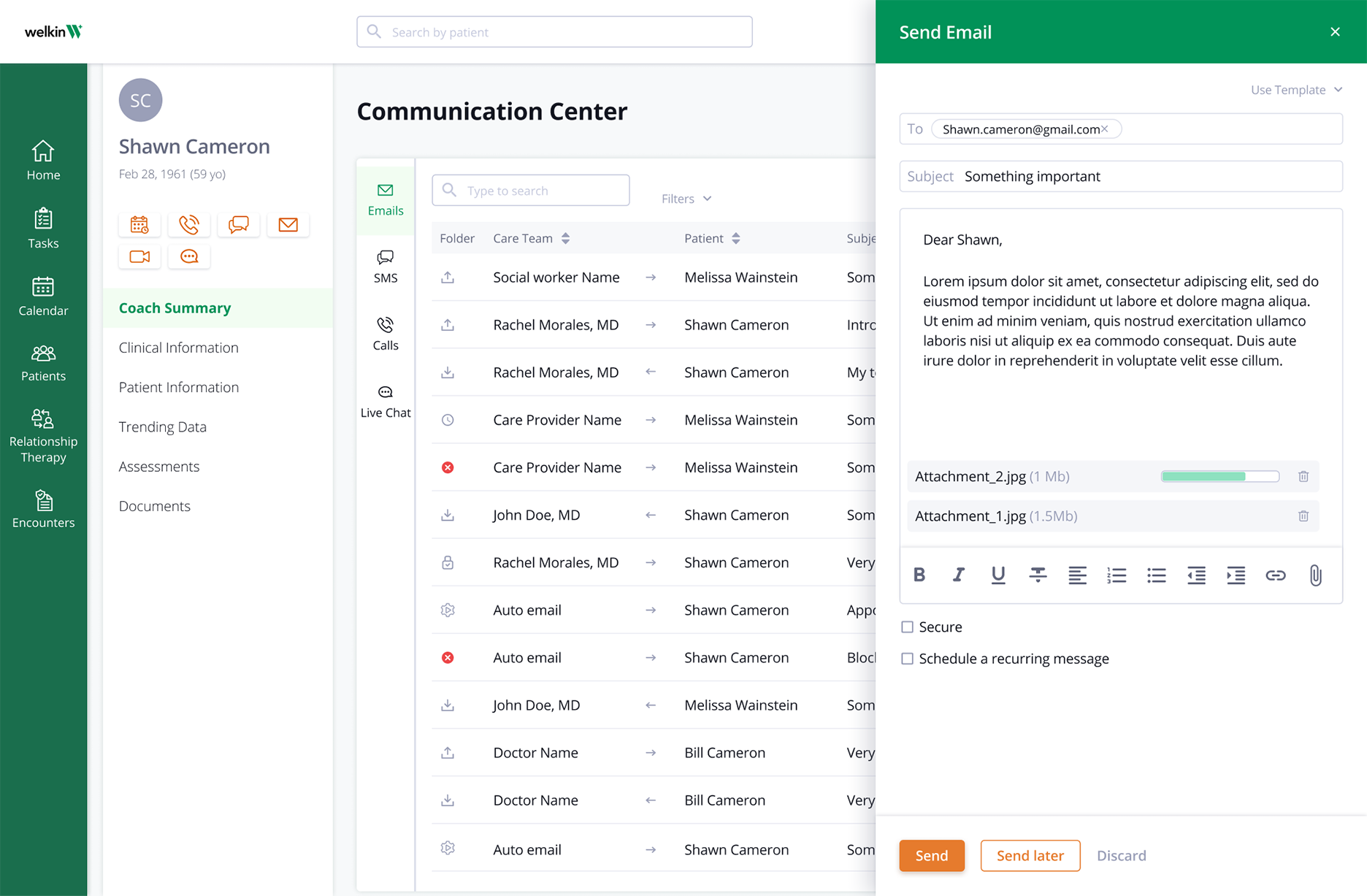Enable the Secure email option
1367x896 pixels.
[907, 627]
